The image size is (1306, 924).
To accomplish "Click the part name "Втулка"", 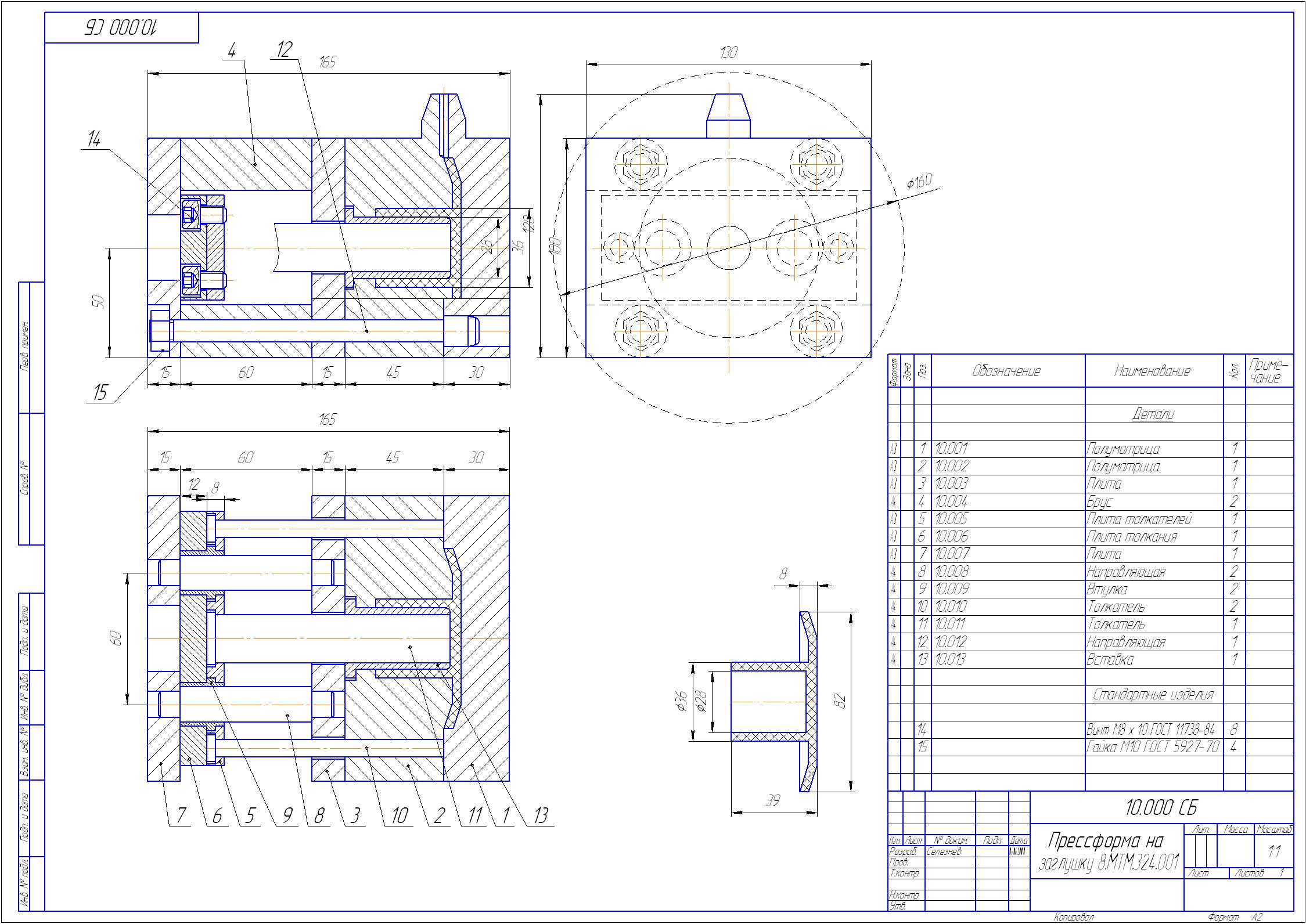I will [1107, 589].
